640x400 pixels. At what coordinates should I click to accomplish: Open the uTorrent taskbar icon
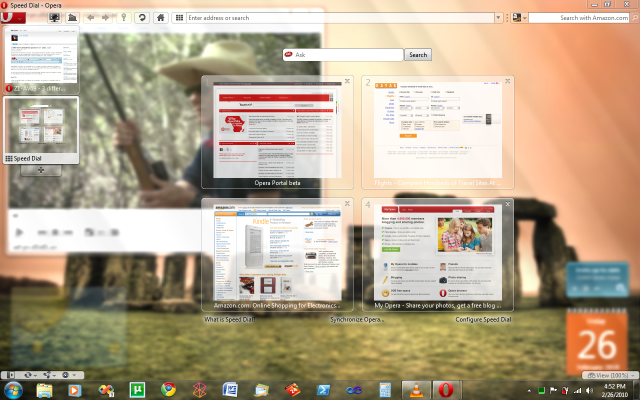tap(137, 390)
